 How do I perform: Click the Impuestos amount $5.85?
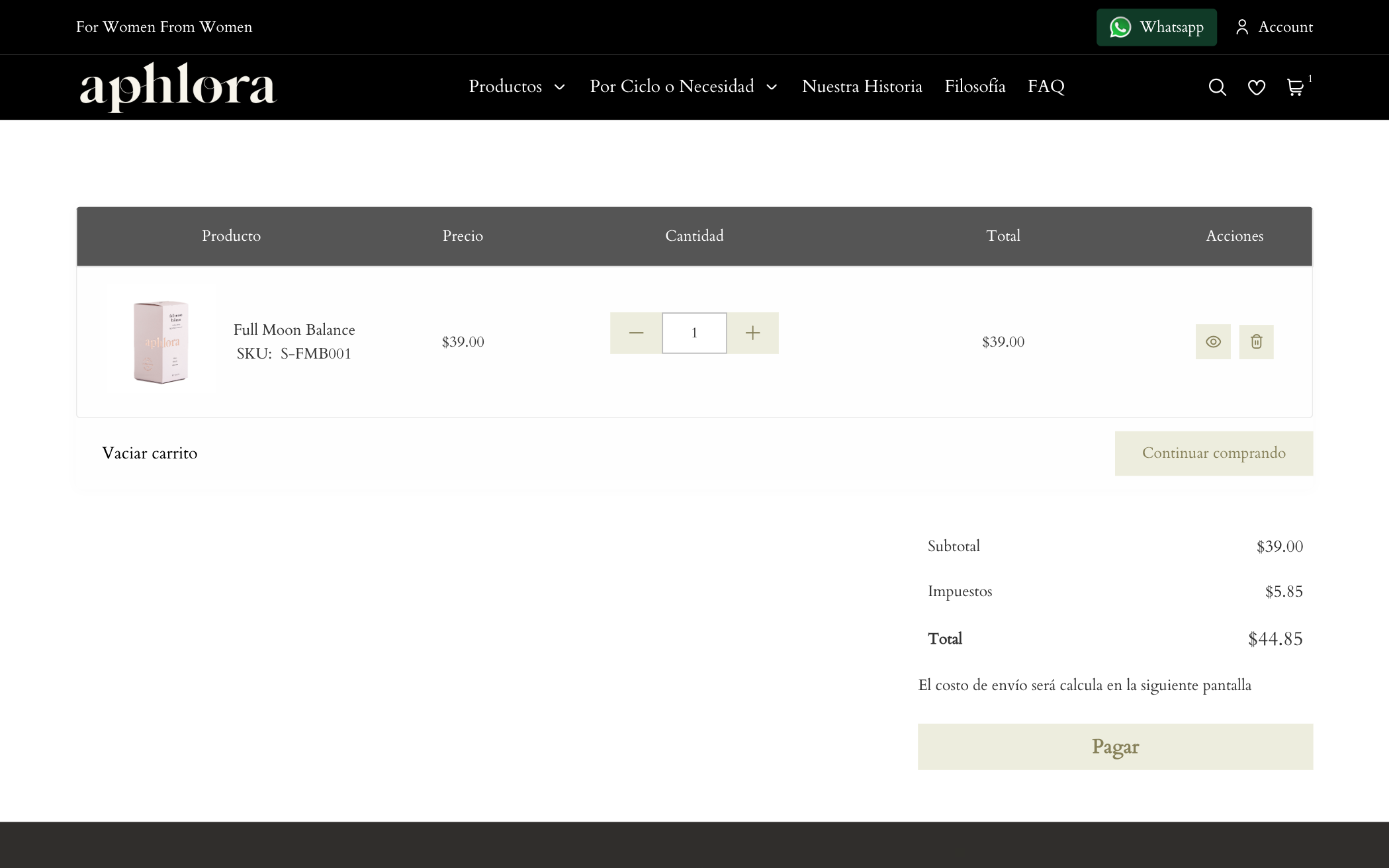[1284, 591]
